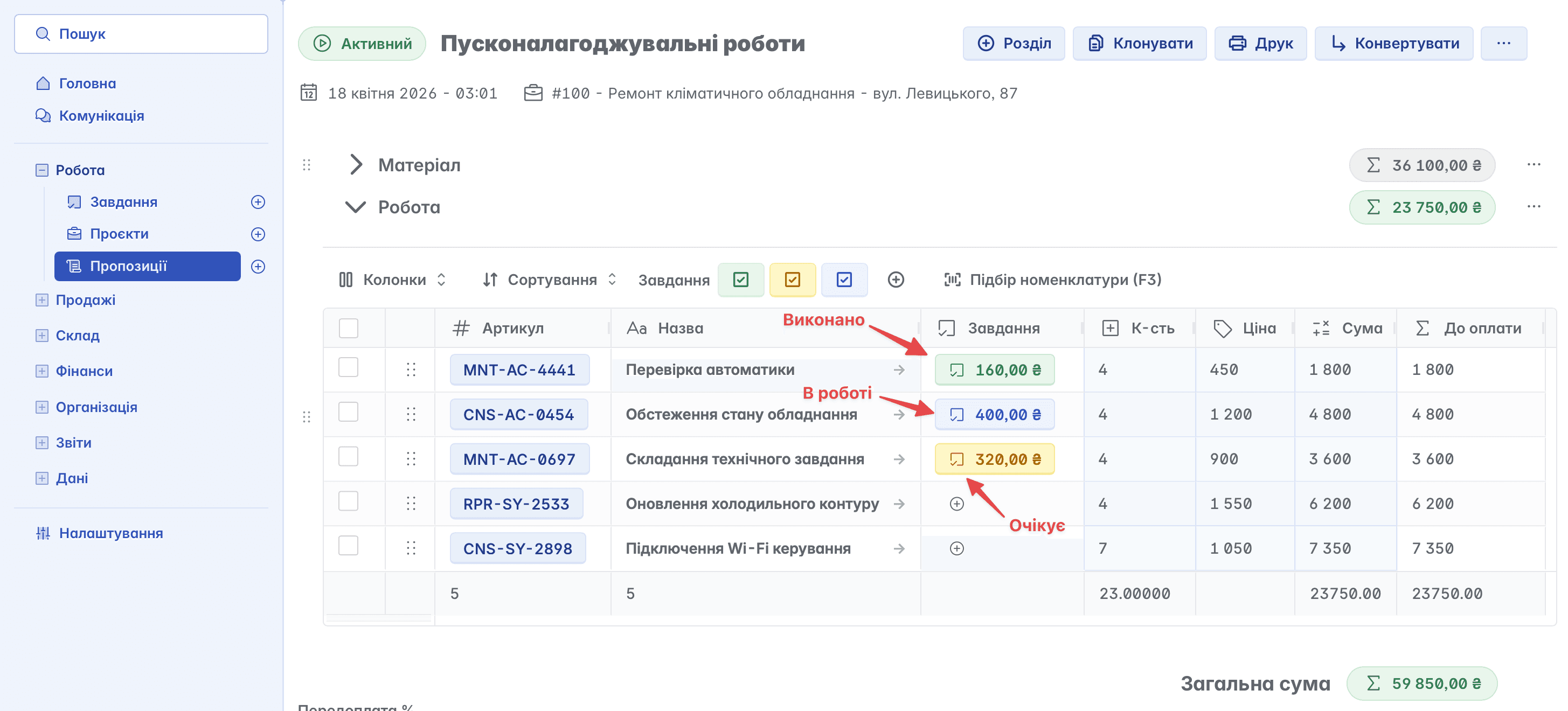Image resolution: width=1568 pixels, height=711 pixels.
Task: Click circled plus icon after task filters
Action: click(896, 280)
